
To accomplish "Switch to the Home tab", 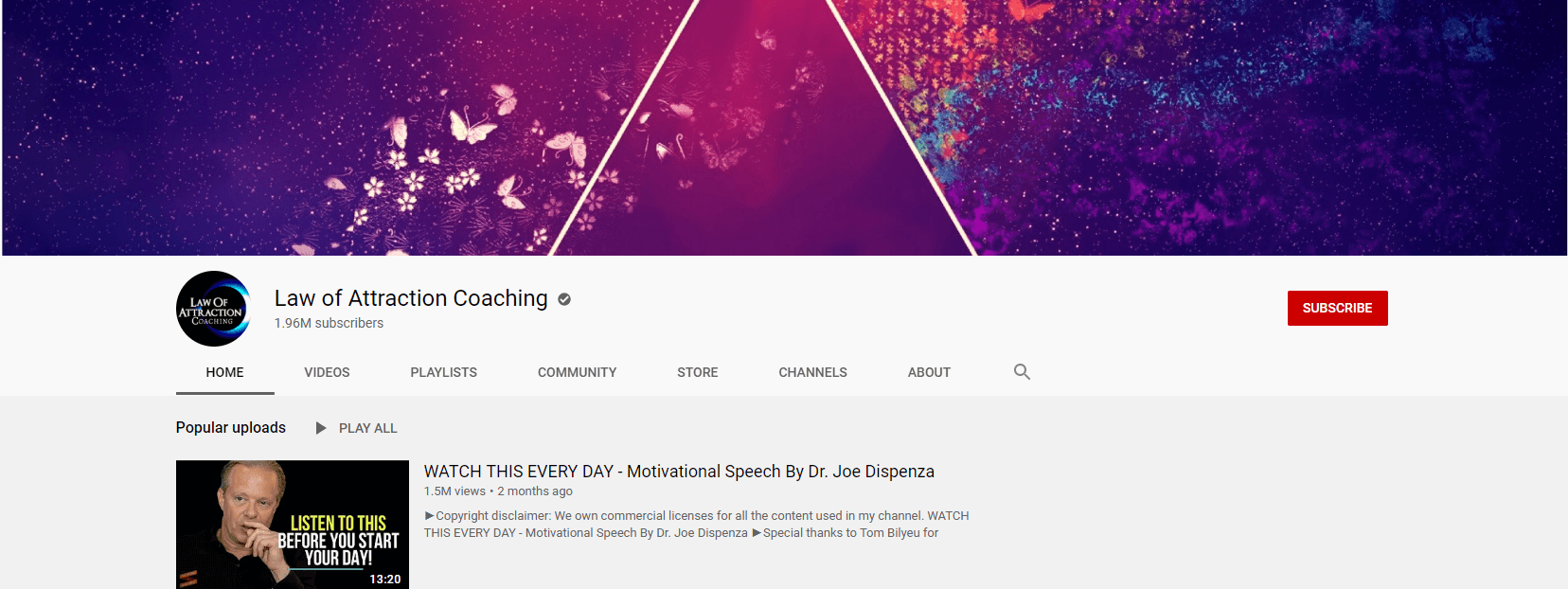I will [225, 372].
